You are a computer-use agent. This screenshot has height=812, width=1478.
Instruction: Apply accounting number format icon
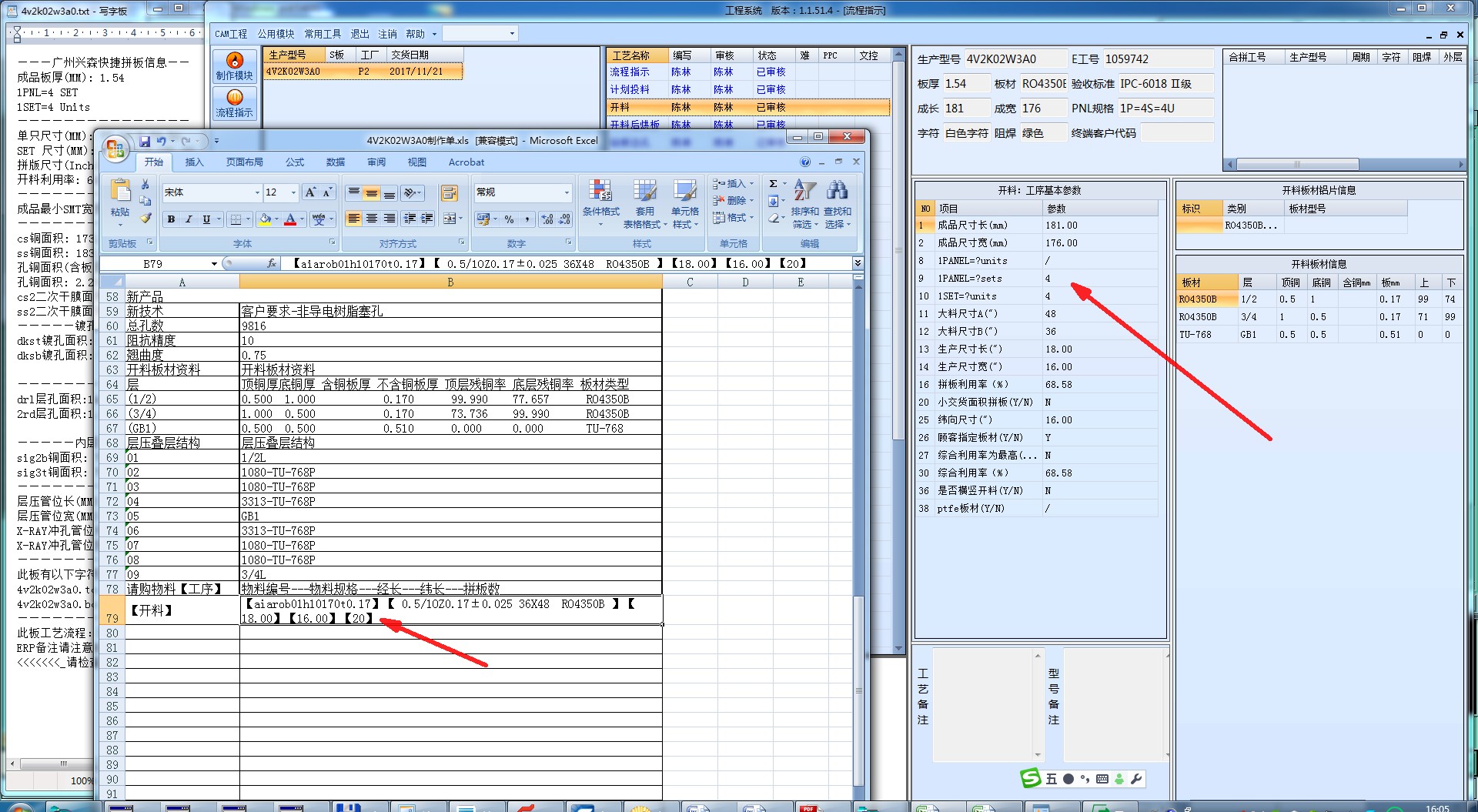coord(483,219)
